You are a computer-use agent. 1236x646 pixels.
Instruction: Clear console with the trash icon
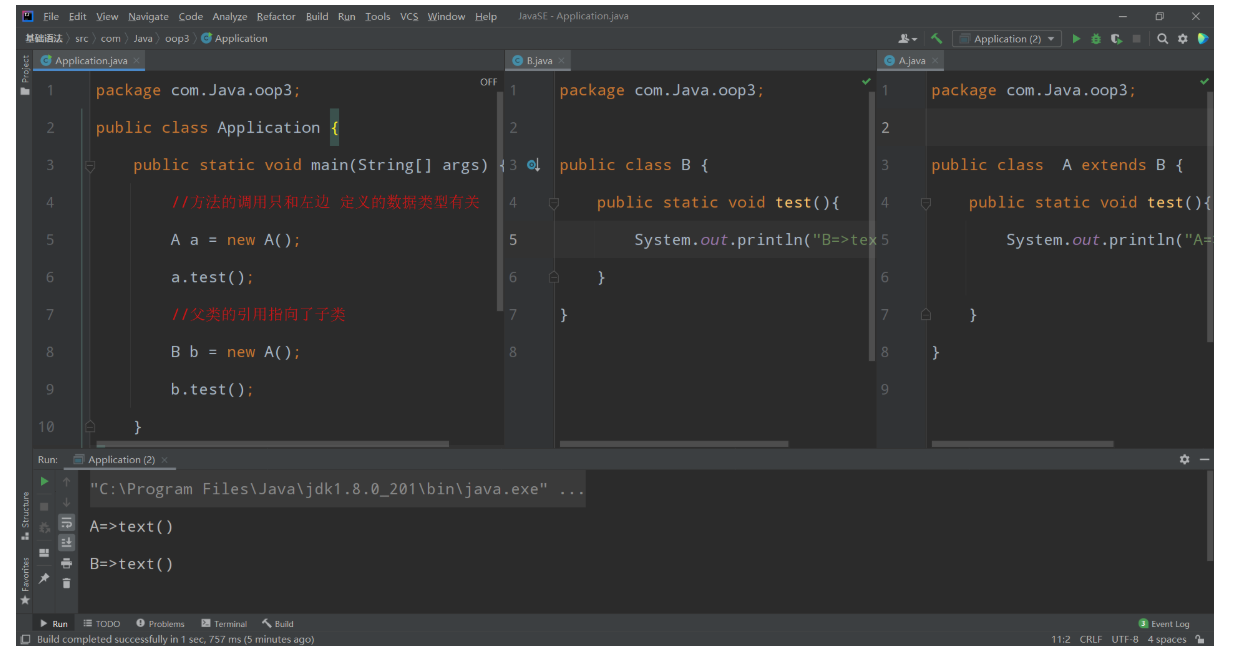pos(66,583)
